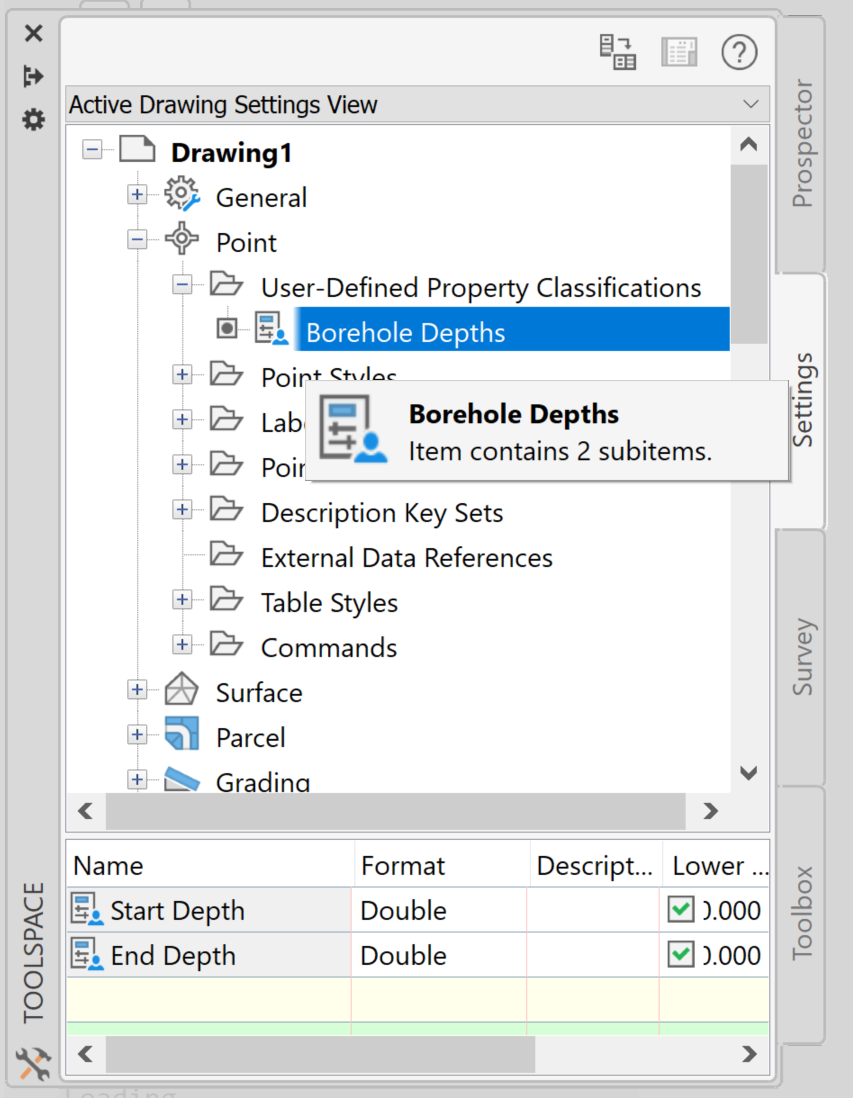Screen dimensions: 853x1098
Task: Close the Toolspace palette
Action: click(33, 33)
